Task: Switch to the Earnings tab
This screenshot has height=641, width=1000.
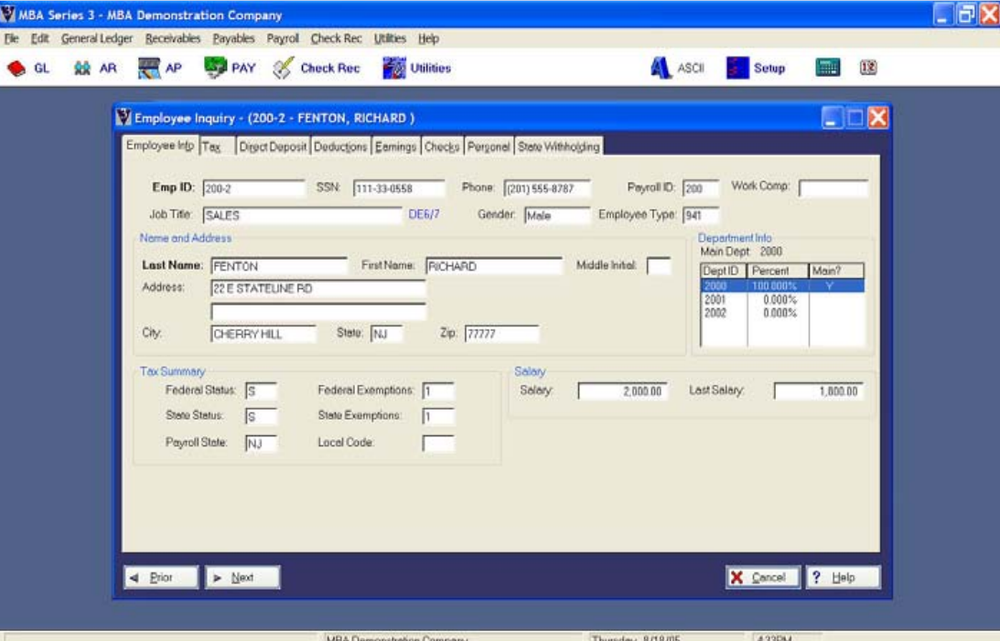Action: tap(395, 147)
